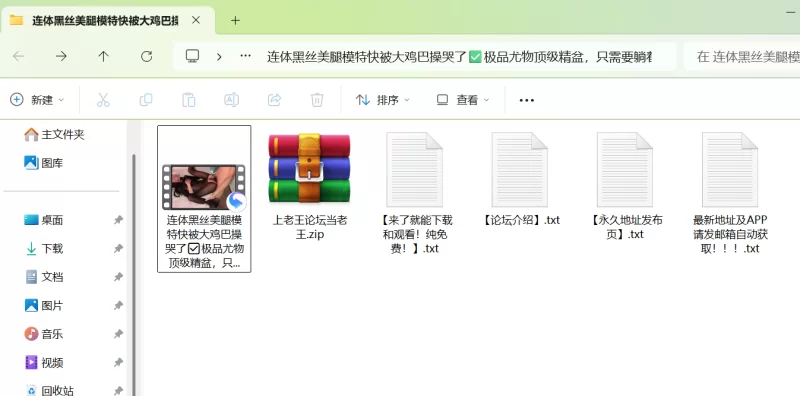Minimize the Explorer window

click(x=791, y=12)
